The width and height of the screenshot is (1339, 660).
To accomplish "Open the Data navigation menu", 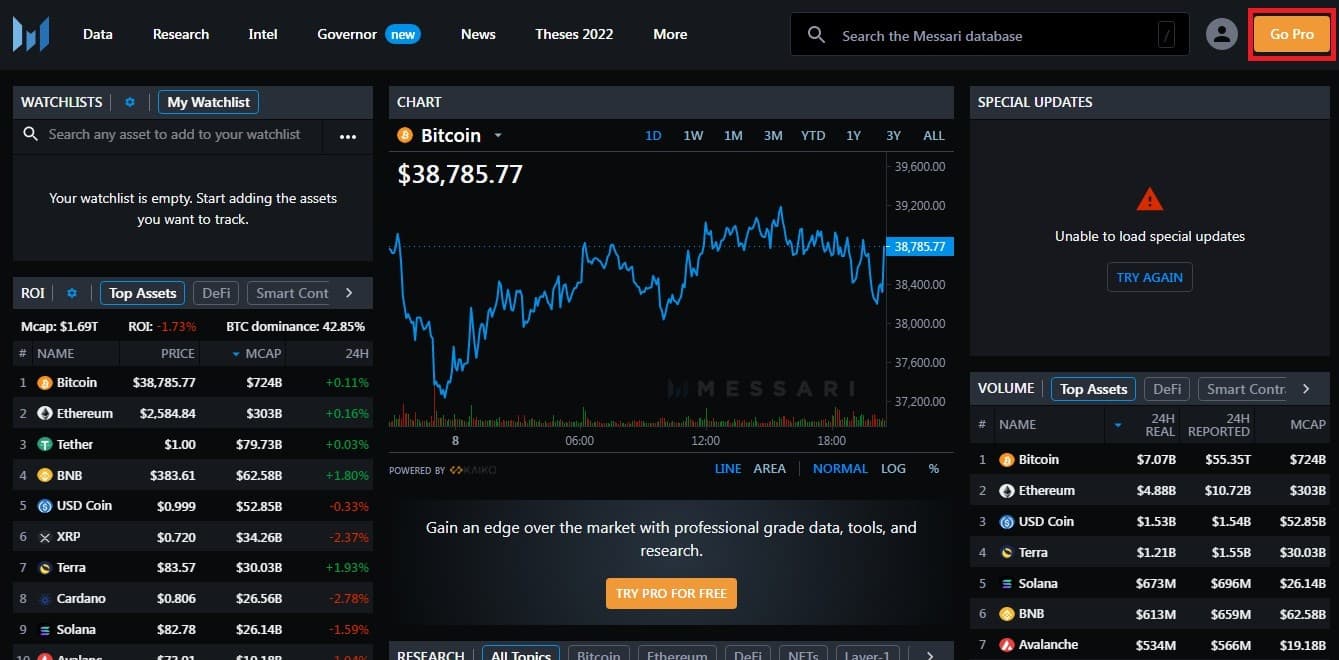I will point(98,34).
